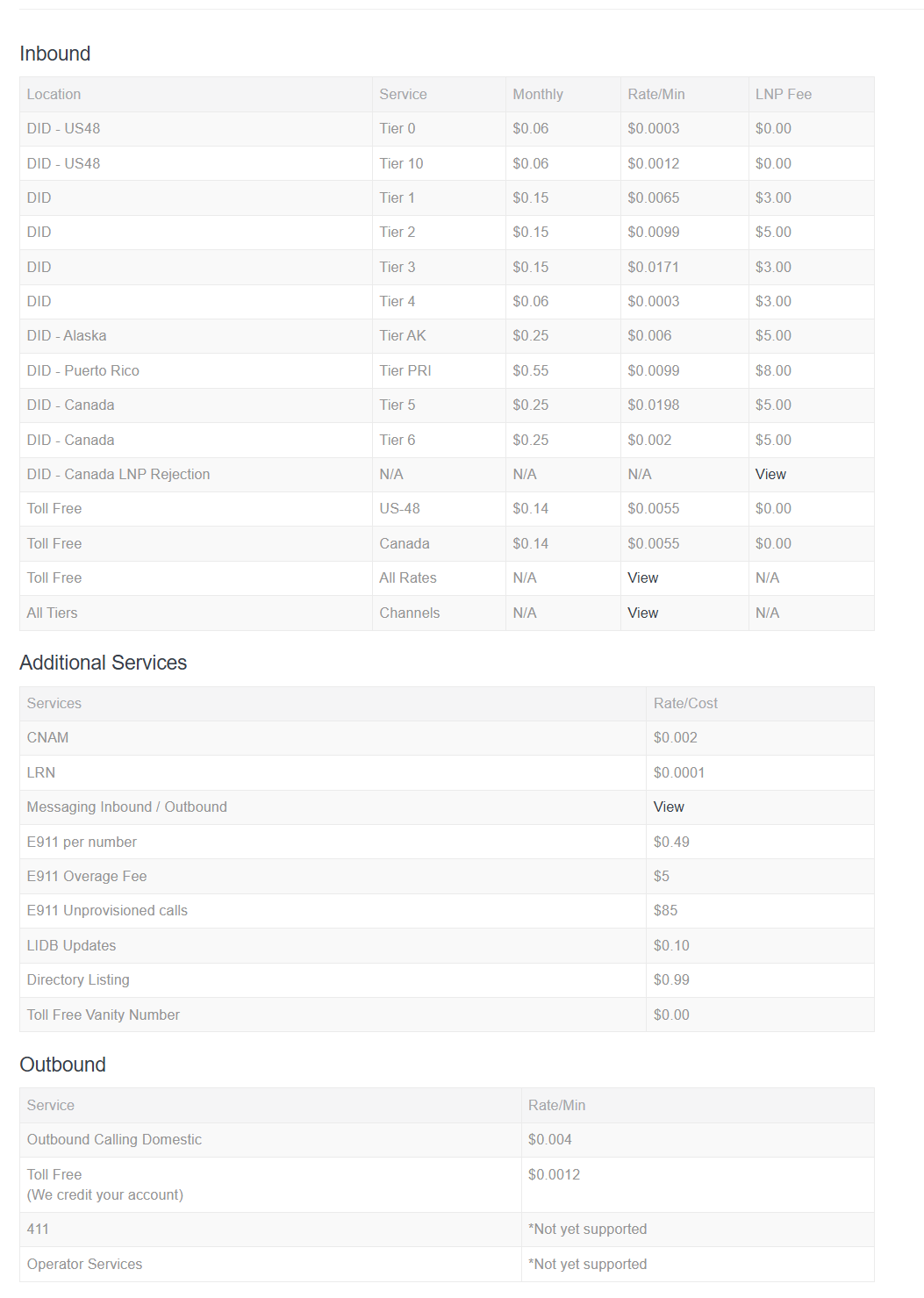924x1298 pixels.
Task: Click the Additional Services section heading
Action: 104,663
